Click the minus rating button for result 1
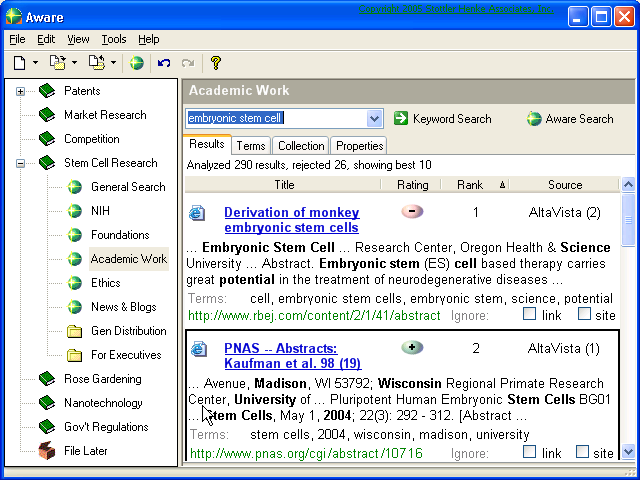Image resolution: width=640 pixels, height=480 pixels. pos(412,211)
